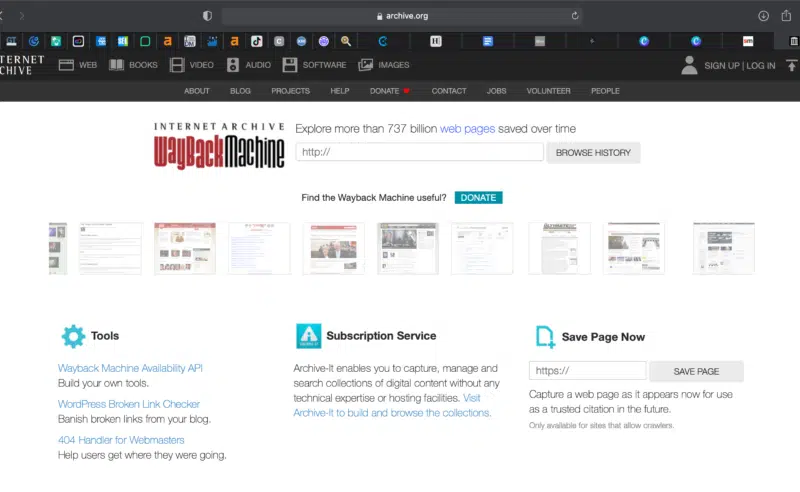The width and height of the screenshot is (800, 492).
Task: Click the user avatar icon beside Sign Up
Action: 689,65
